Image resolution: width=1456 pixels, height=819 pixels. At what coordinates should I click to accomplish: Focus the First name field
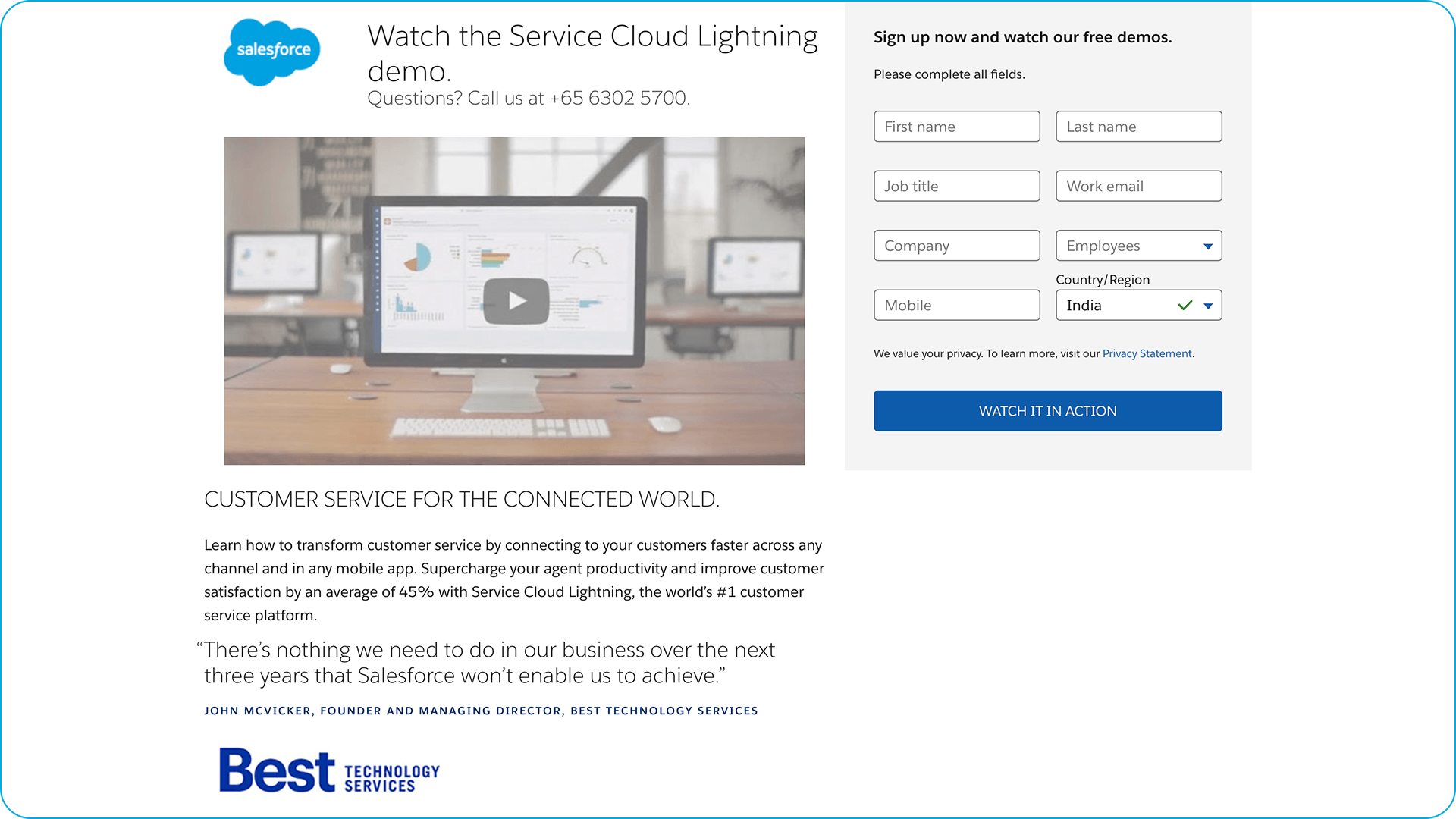pos(956,127)
